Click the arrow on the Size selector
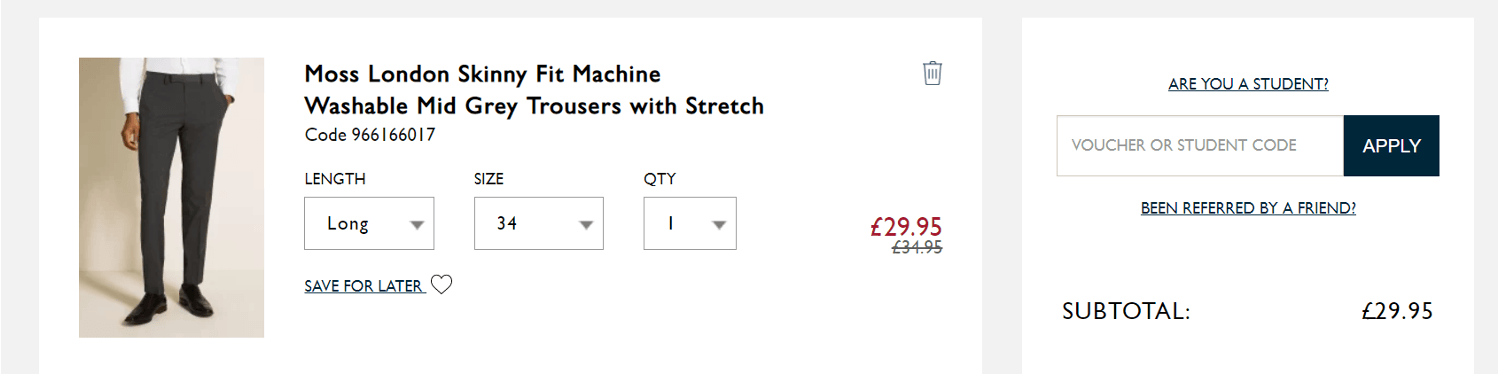1500x374 pixels. tap(587, 225)
